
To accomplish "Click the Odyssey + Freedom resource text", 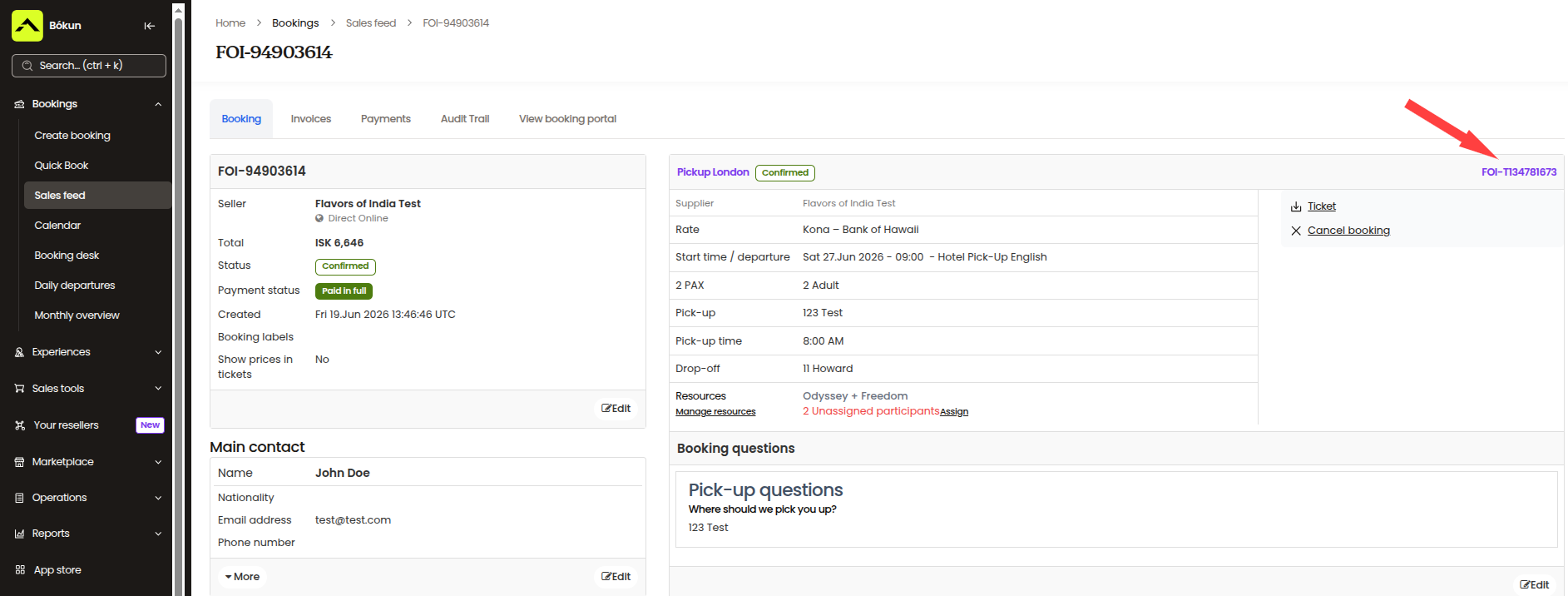I will [855, 396].
